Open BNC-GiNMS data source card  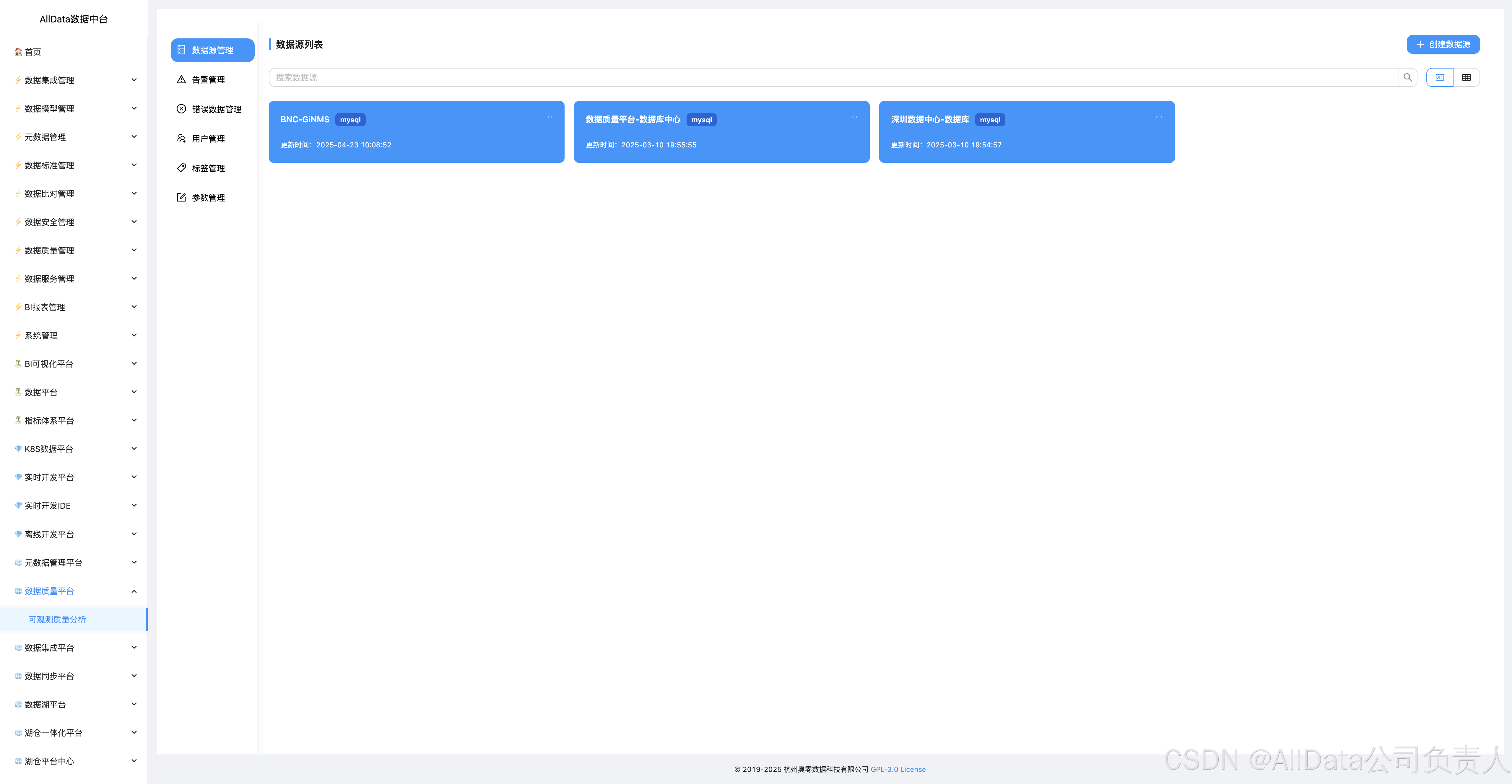point(417,132)
